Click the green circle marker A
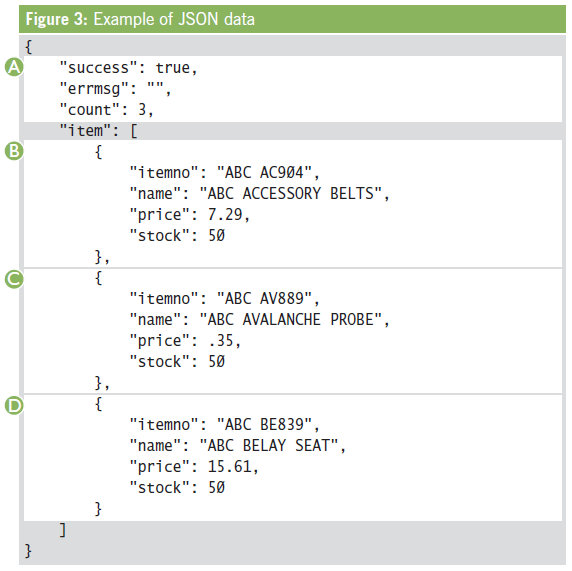 [x=14, y=67]
